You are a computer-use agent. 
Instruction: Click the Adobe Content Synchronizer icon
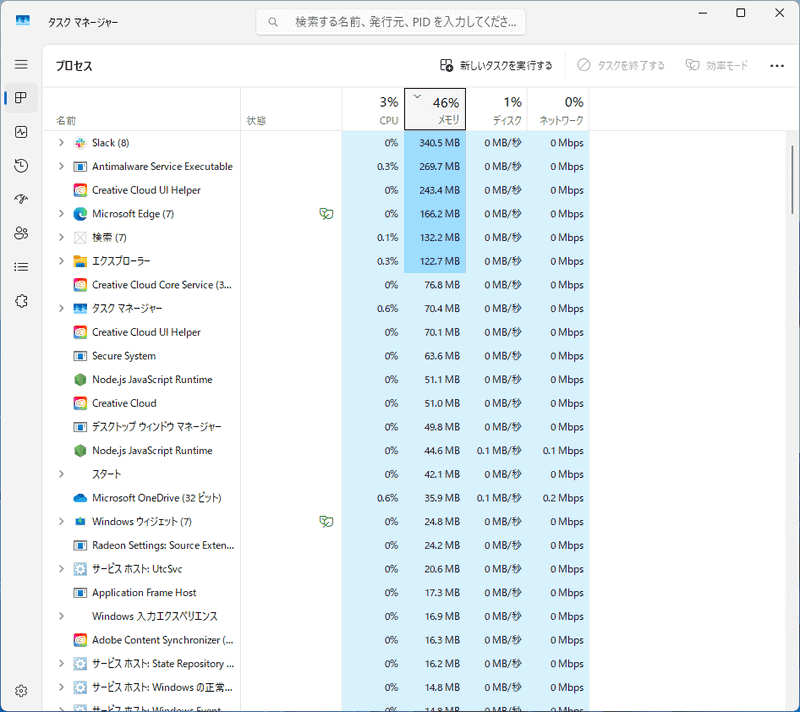coord(80,640)
